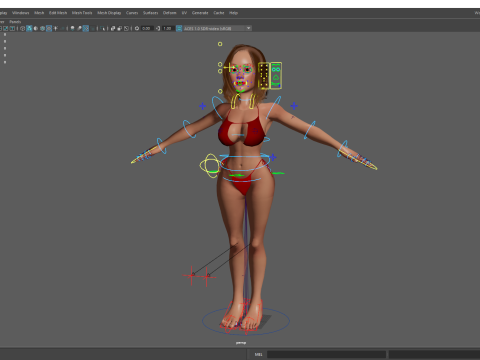
Task: Open the Panels menu in viewport
Action: pyautogui.click(x=15, y=22)
